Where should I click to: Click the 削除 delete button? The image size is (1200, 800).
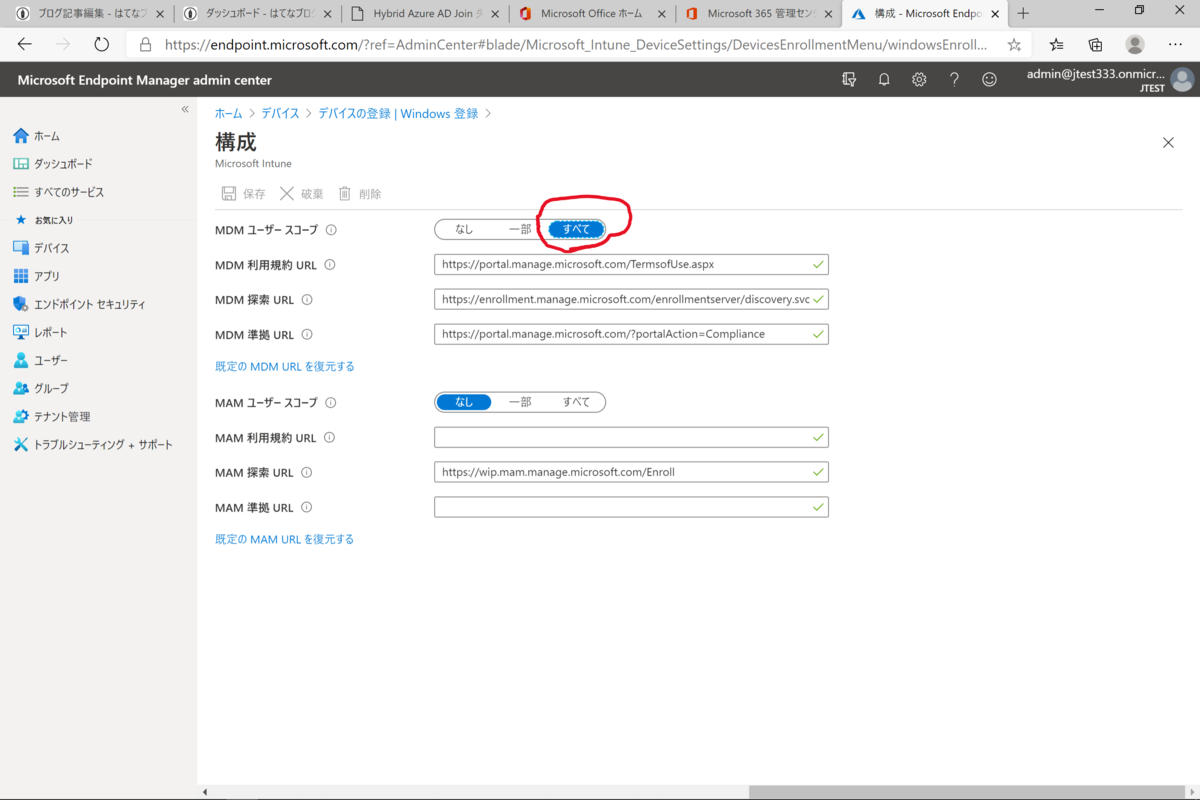point(360,194)
